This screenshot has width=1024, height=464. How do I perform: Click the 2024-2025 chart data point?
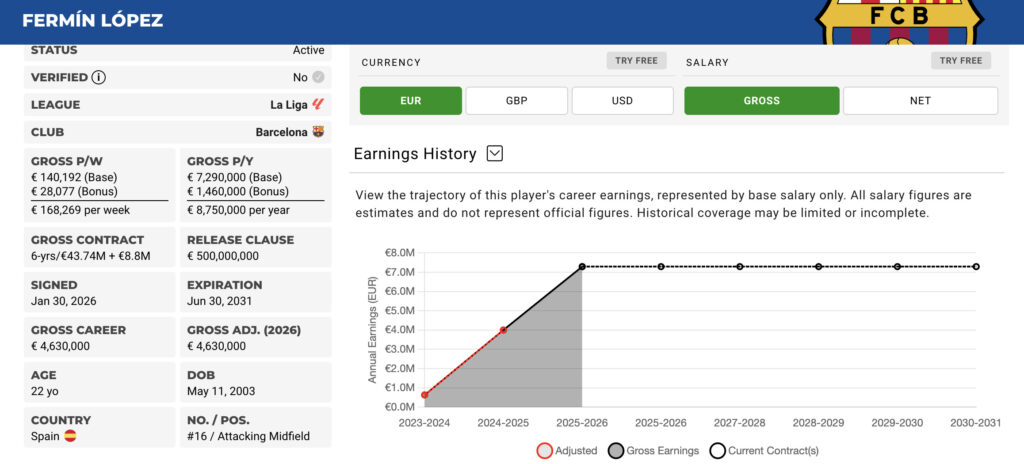[x=504, y=330]
